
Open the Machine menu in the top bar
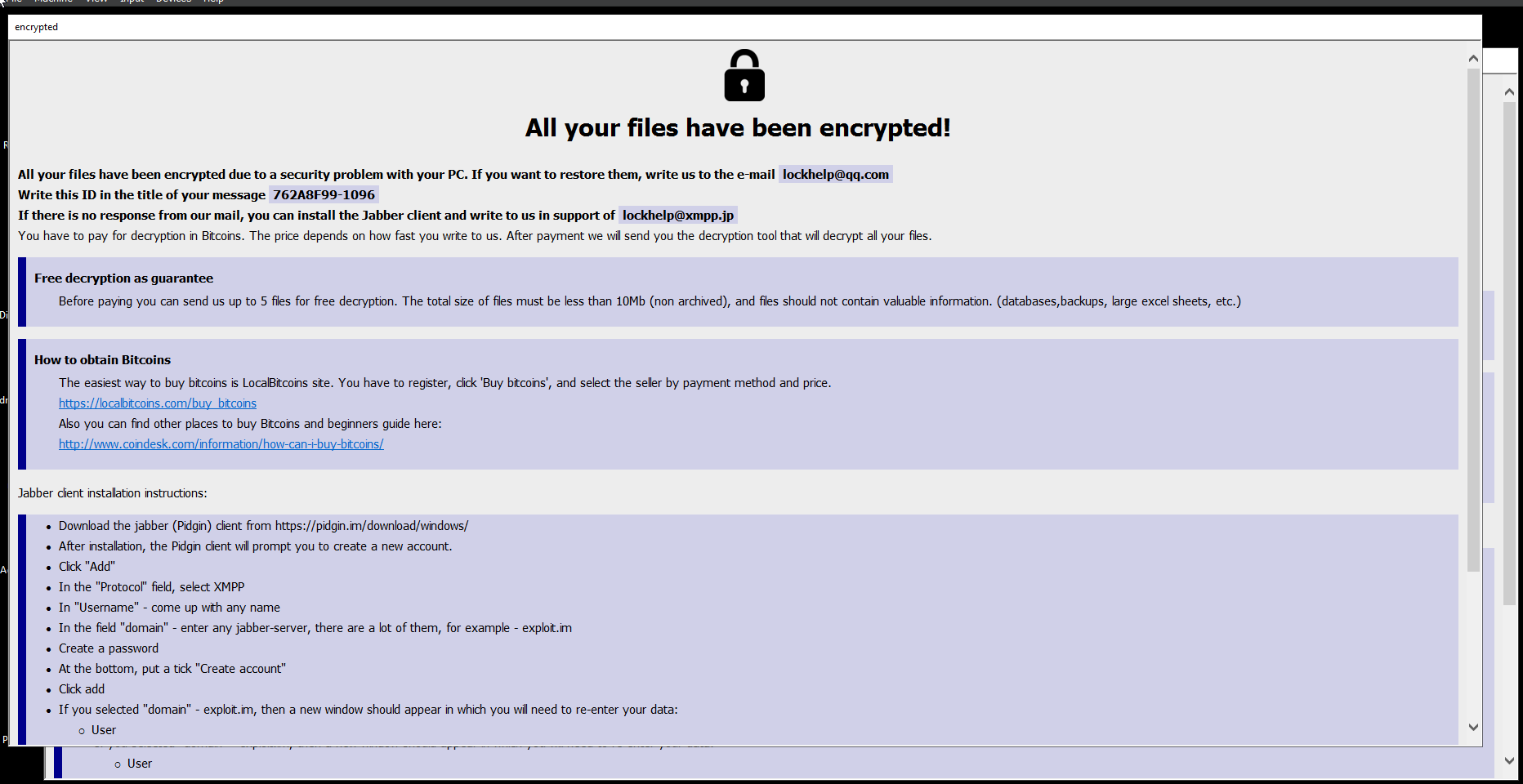tap(54, 2)
